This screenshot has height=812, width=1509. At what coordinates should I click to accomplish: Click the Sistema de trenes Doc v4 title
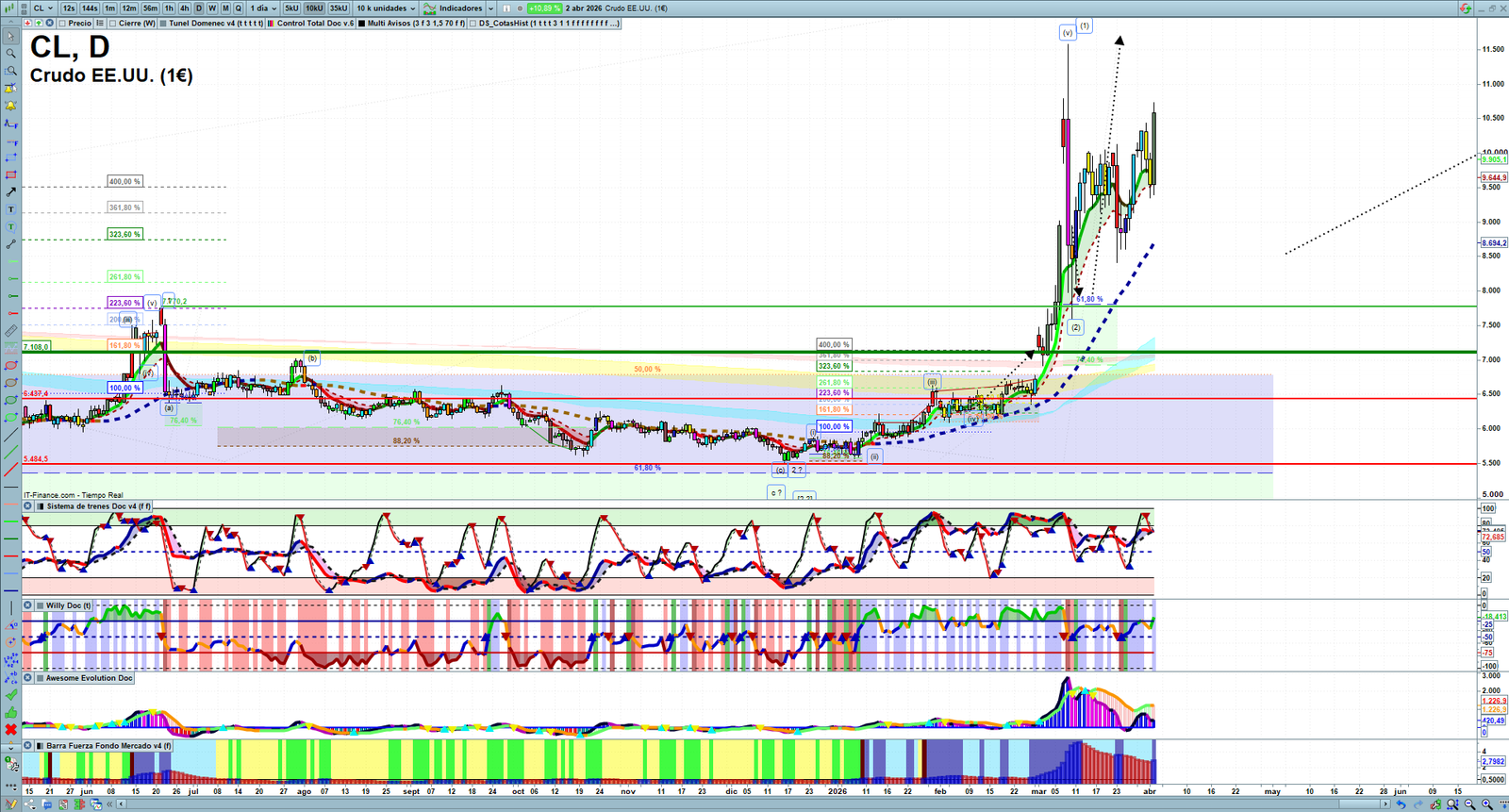tap(99, 506)
